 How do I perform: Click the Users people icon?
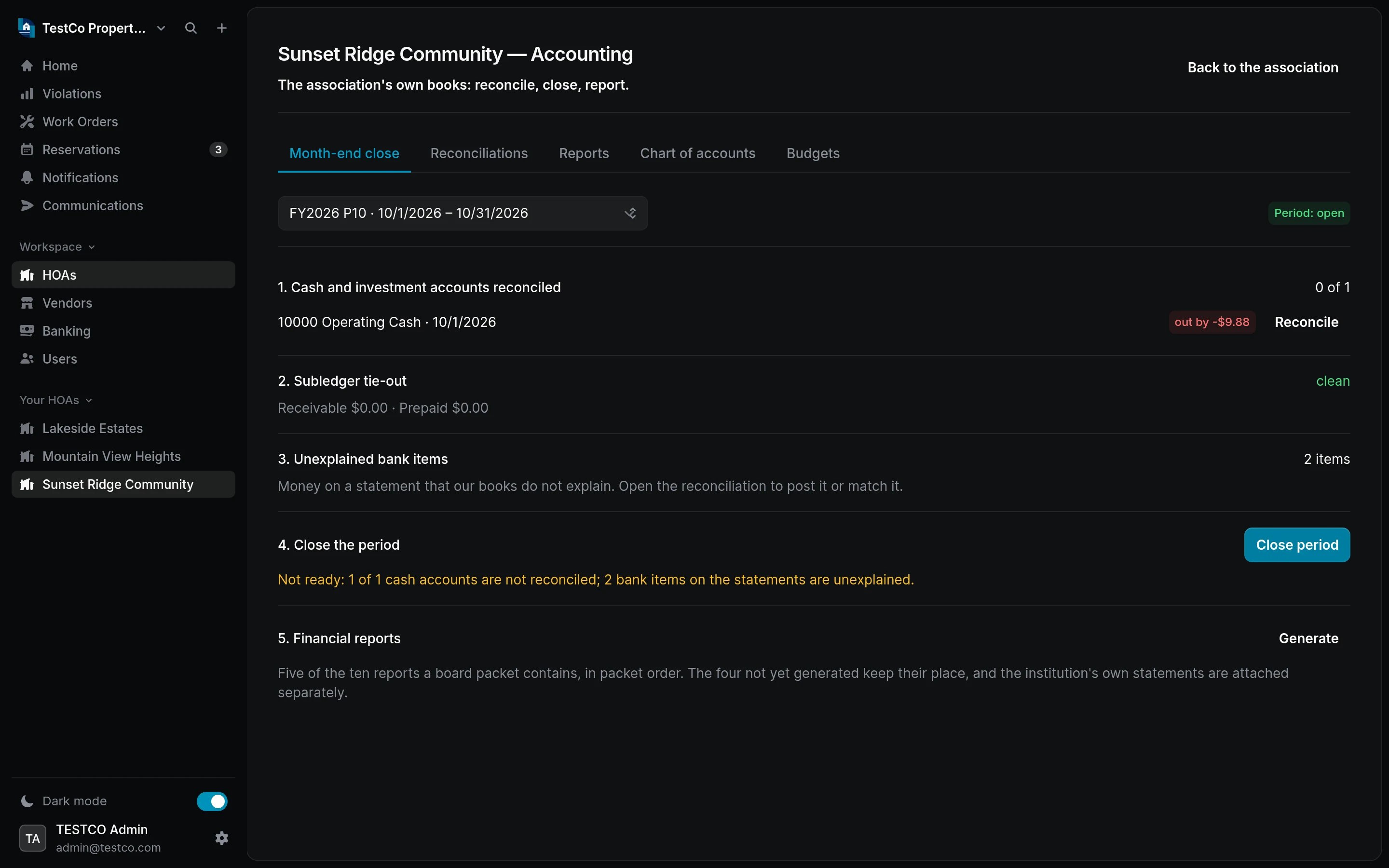click(x=27, y=359)
